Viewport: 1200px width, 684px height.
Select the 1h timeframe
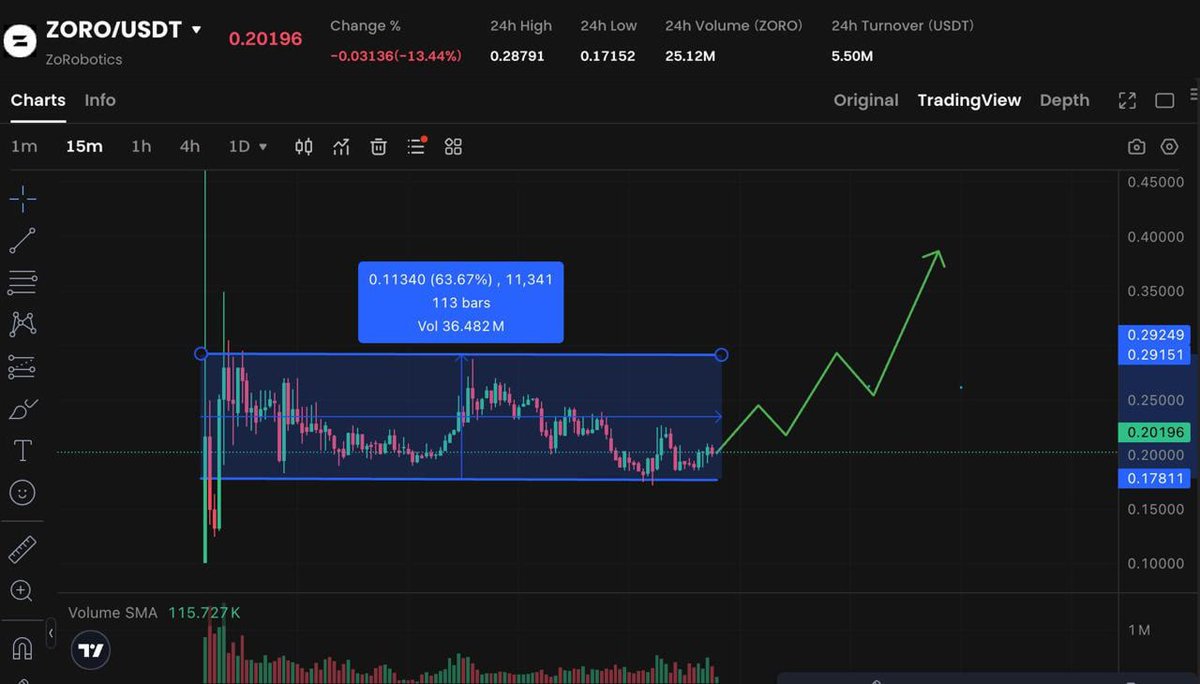(x=141, y=147)
